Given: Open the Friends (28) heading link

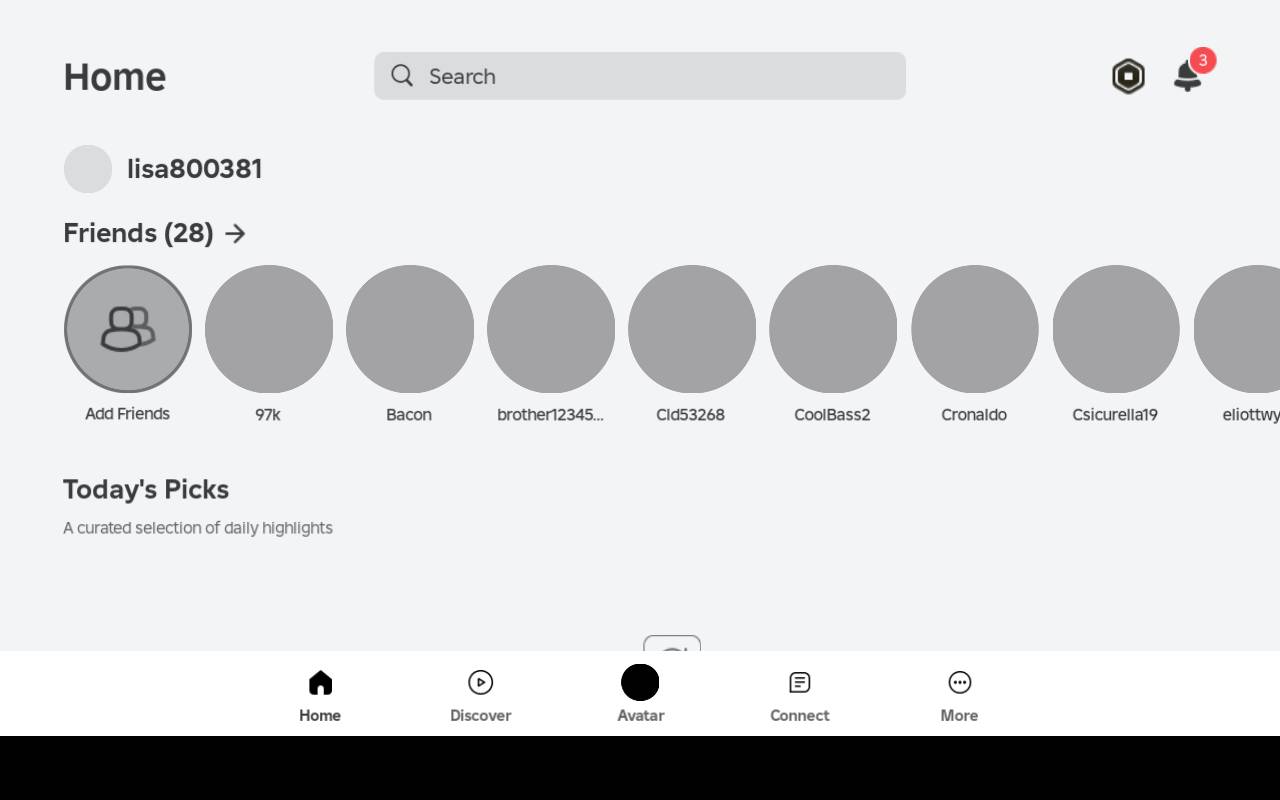Looking at the screenshot, I should pos(138,233).
